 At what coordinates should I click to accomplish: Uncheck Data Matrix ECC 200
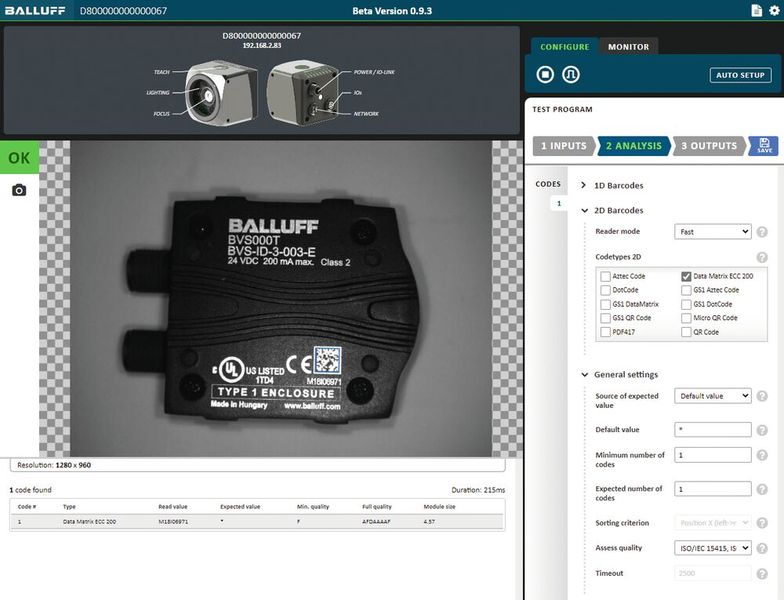click(x=686, y=276)
